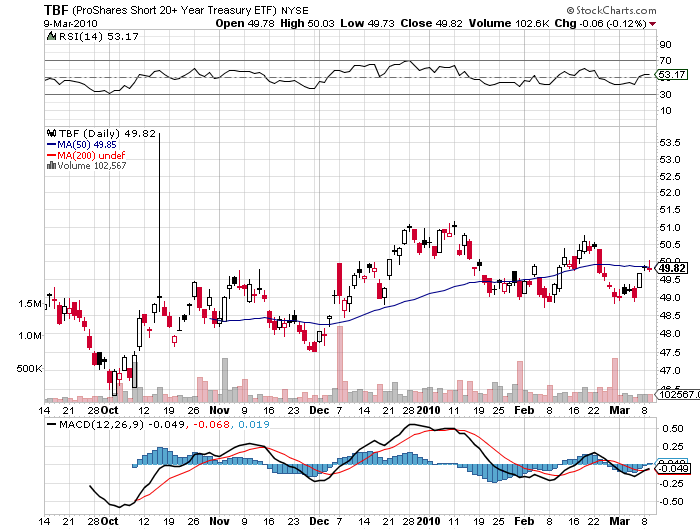Click the boxed 102567.0 volume value on the axis
Image resolution: width=700 pixels, height=530 pixels.
tap(679, 394)
